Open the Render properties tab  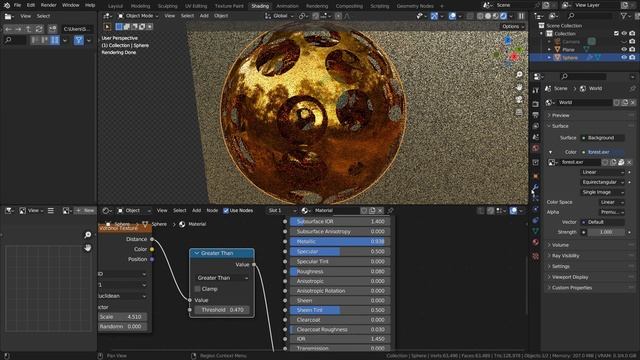tap(536, 104)
